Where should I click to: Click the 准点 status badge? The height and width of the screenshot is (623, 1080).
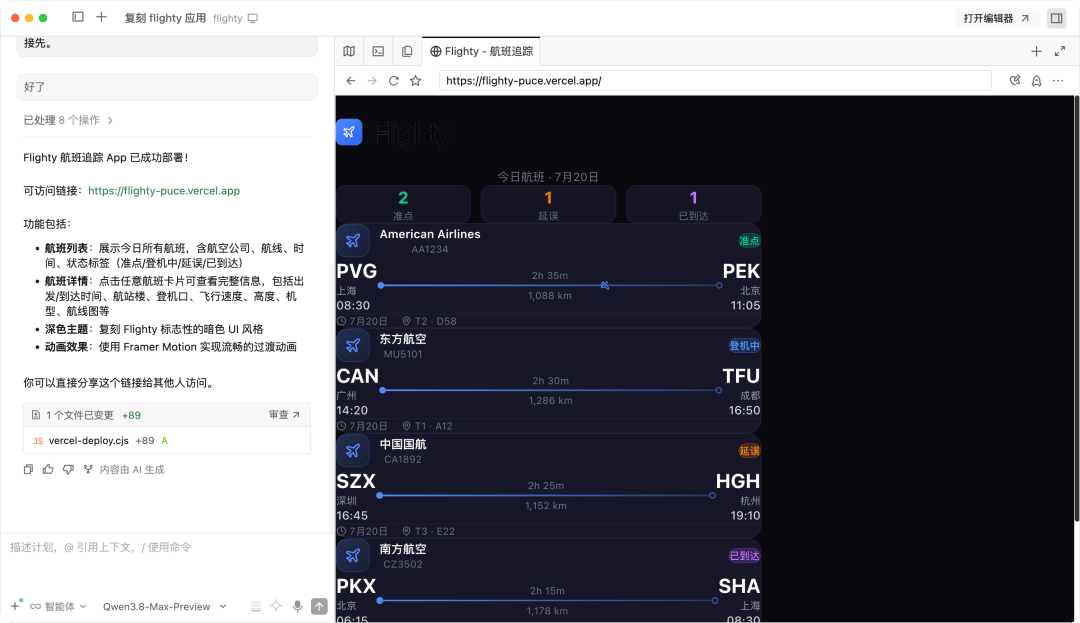(x=749, y=241)
